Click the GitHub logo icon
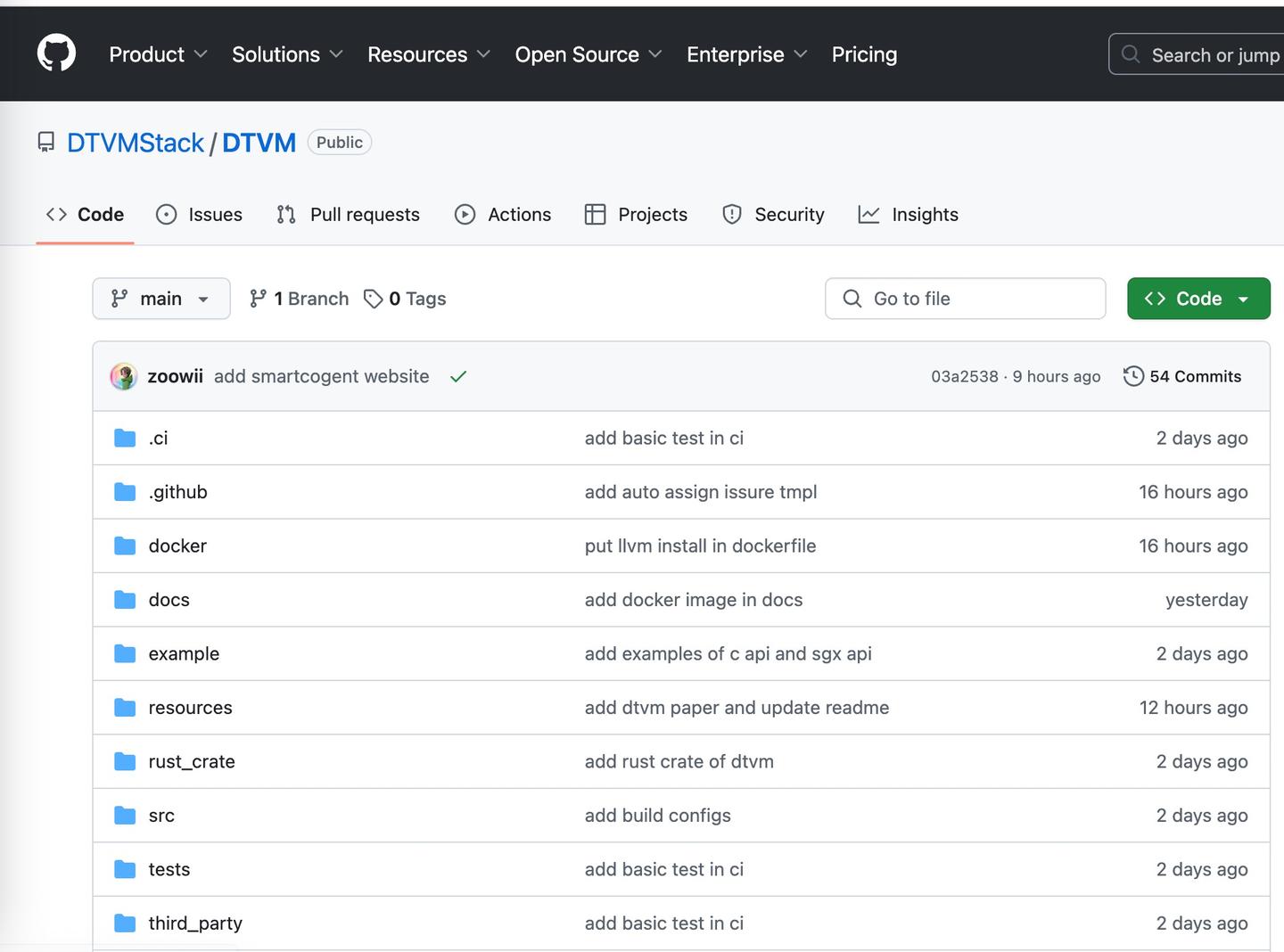The width and height of the screenshot is (1284, 952). pos(56,53)
